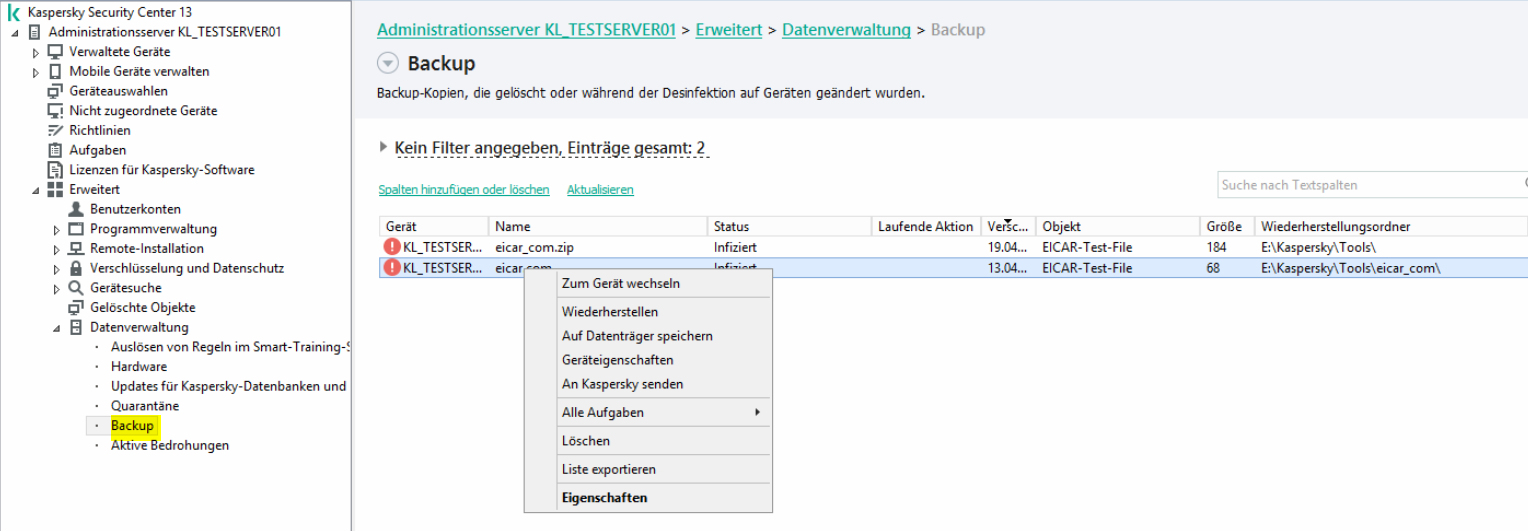Open Quarantäne in the tree
The height and width of the screenshot is (531, 1528).
point(145,406)
